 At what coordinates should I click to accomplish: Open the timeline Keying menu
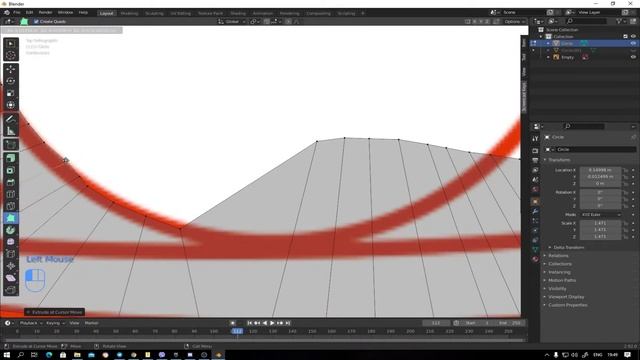[x=53, y=323]
